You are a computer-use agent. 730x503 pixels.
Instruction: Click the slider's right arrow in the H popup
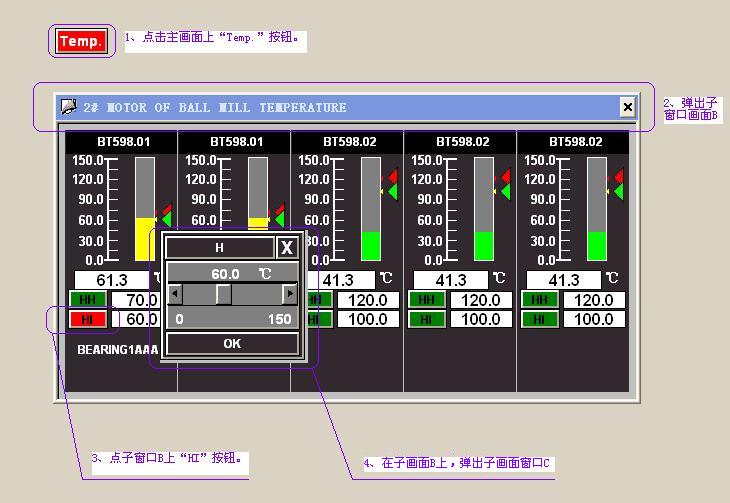(x=290, y=294)
